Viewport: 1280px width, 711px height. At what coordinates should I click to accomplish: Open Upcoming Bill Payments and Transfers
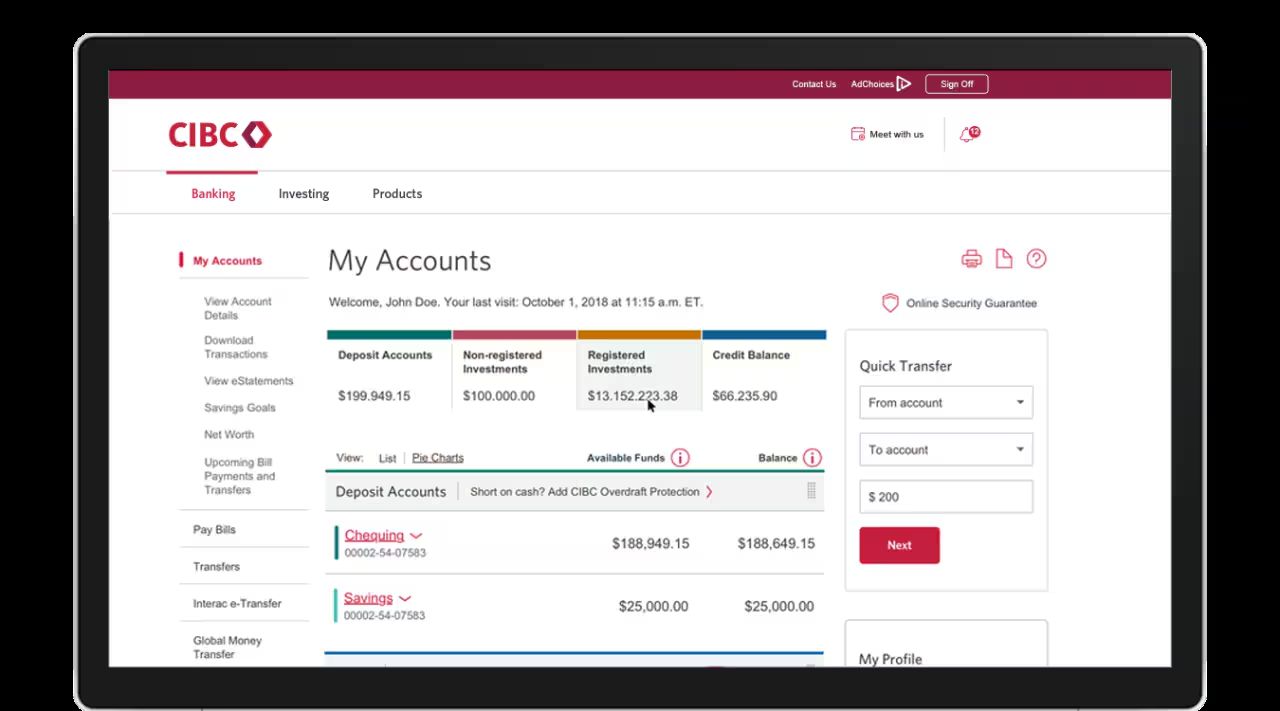coord(239,476)
